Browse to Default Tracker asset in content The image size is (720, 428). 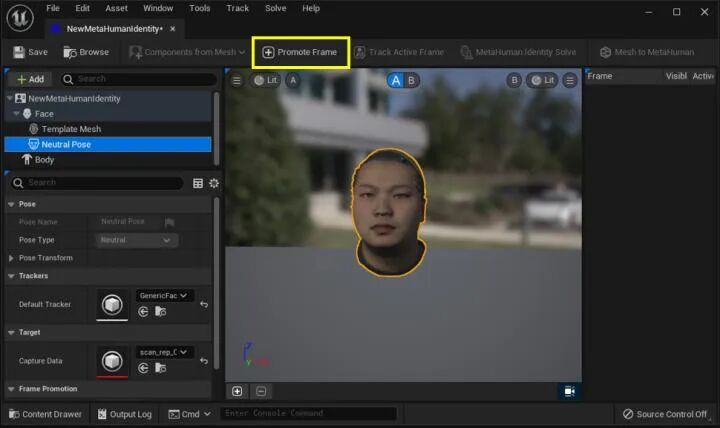pos(160,312)
